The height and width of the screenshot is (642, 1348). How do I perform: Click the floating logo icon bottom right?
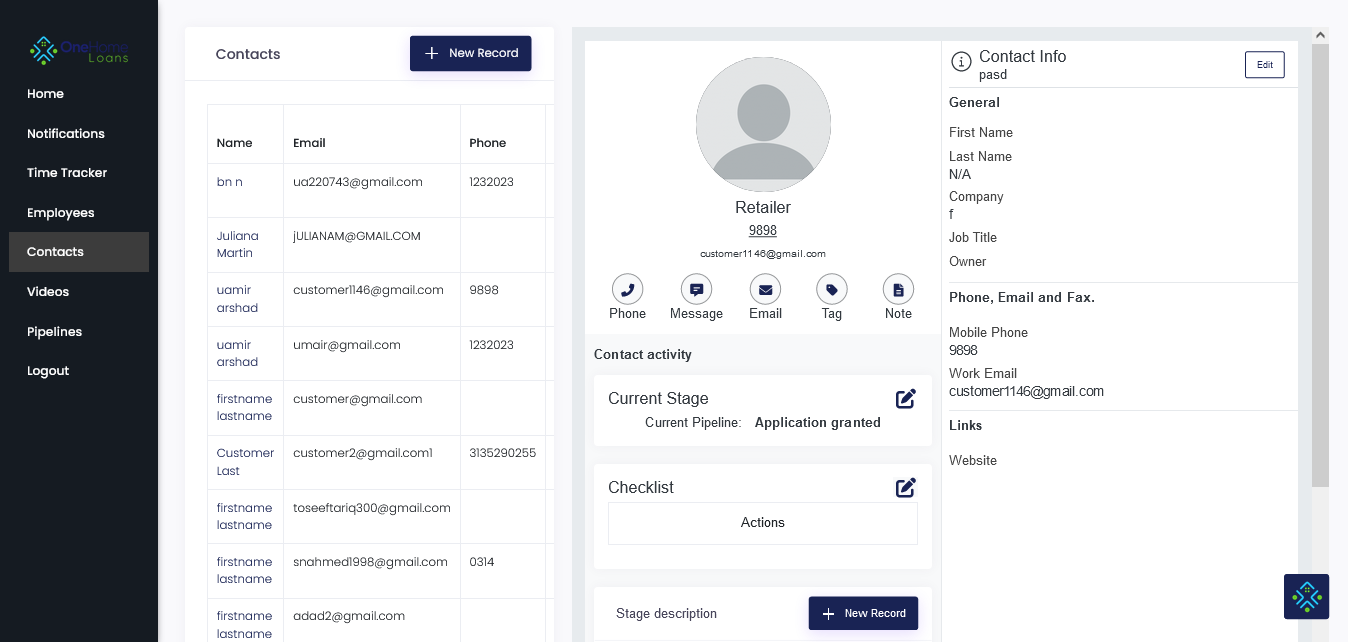(1306, 596)
